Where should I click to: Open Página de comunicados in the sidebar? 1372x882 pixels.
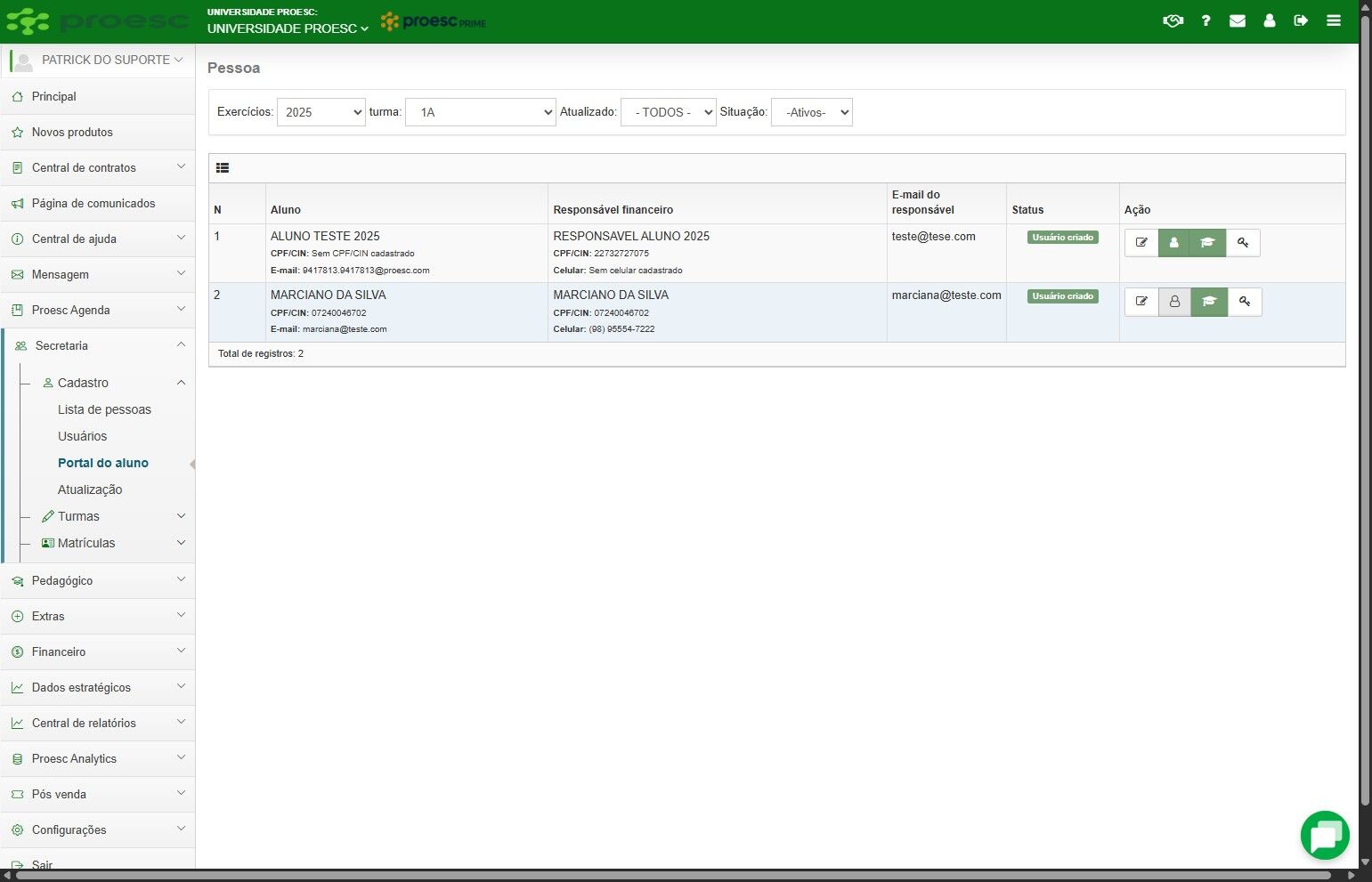pos(98,203)
